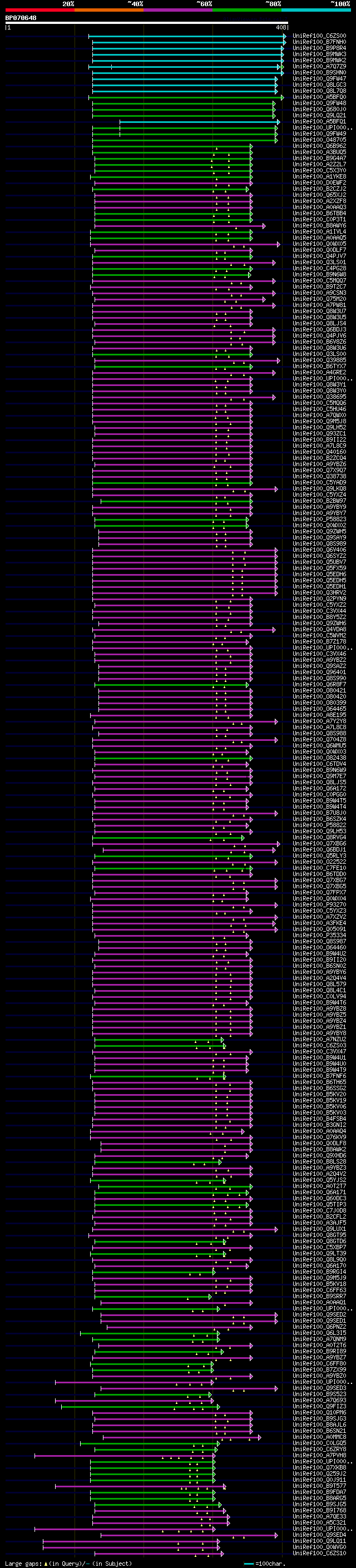Image resolution: width=356 pixels, height=1568 pixels.
Task: Select the UniRef100_B9SHN0 label
Action: (319, 72)
